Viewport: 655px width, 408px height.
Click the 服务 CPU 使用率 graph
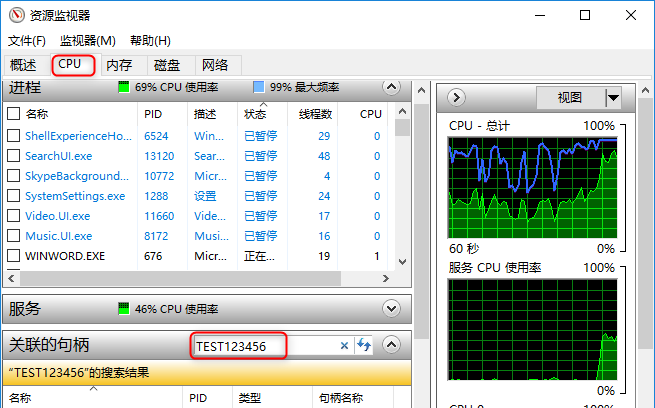[532, 329]
